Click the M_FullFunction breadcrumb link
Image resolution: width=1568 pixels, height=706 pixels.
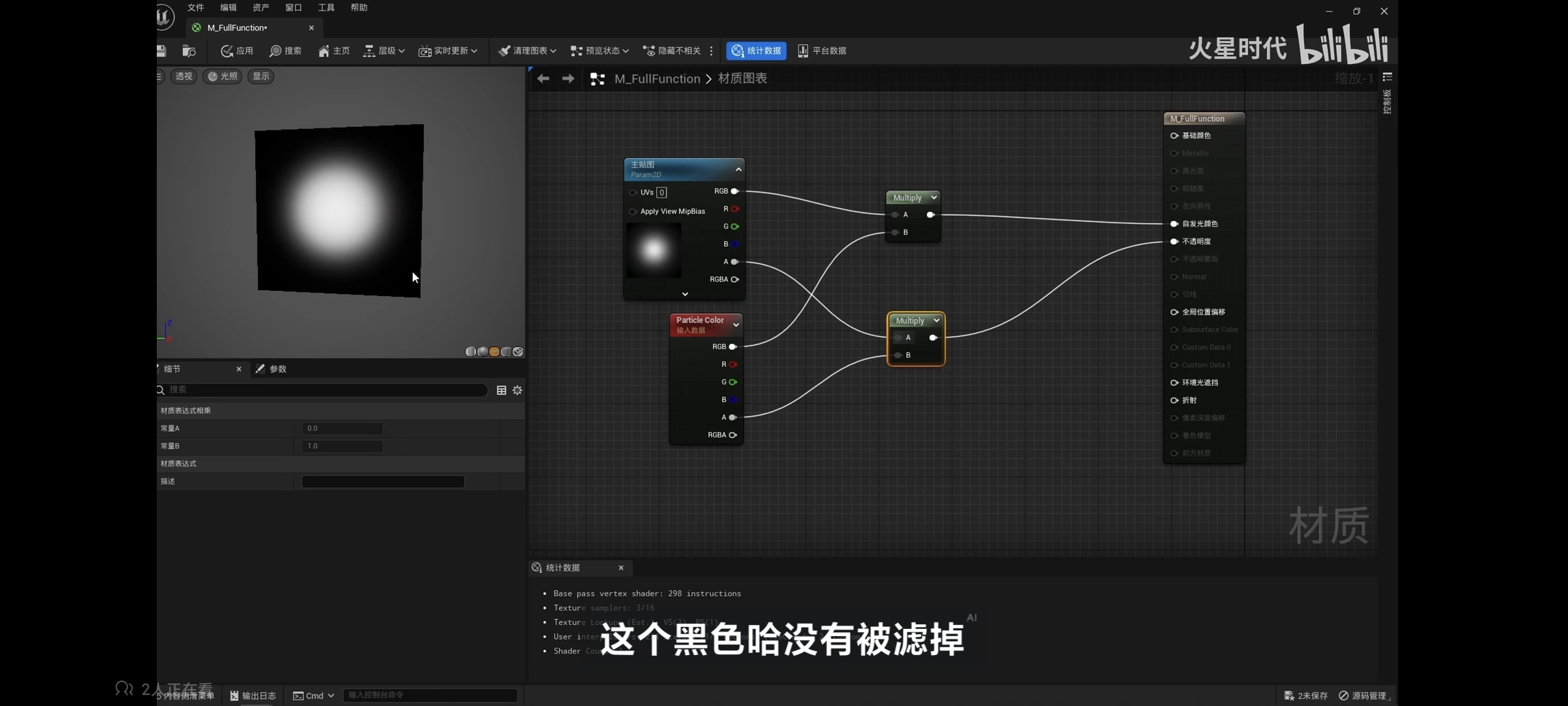click(x=657, y=79)
